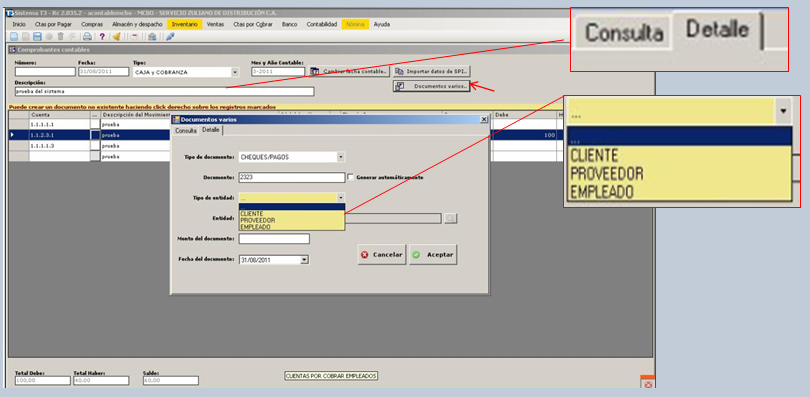Click the Aceptar button
This screenshot has height=397, width=810.
pyautogui.click(x=433, y=255)
